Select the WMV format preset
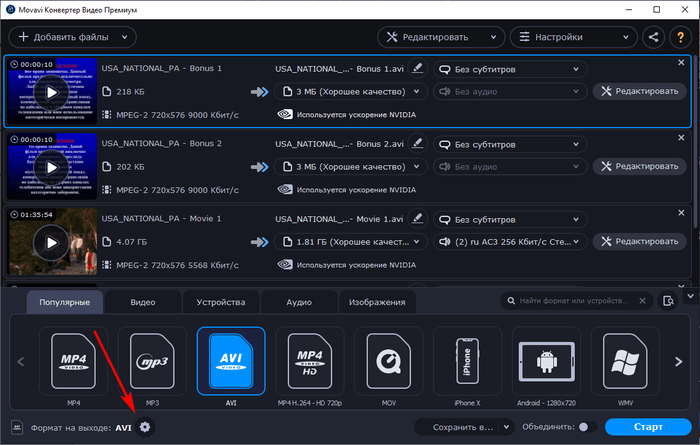Viewport: 700px width, 445px height. coord(625,361)
